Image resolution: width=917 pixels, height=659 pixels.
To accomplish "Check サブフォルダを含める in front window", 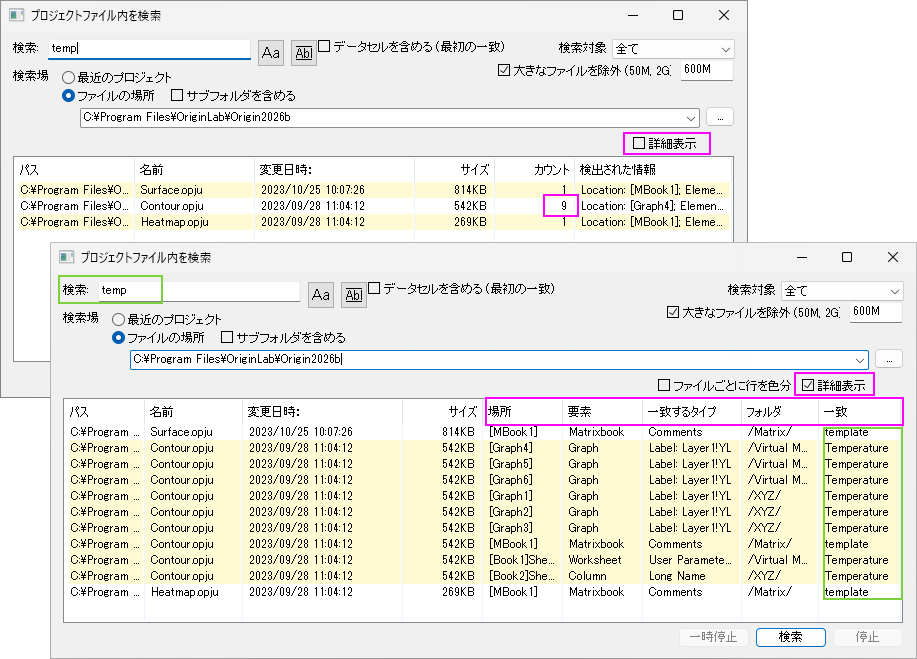I will 227,337.
